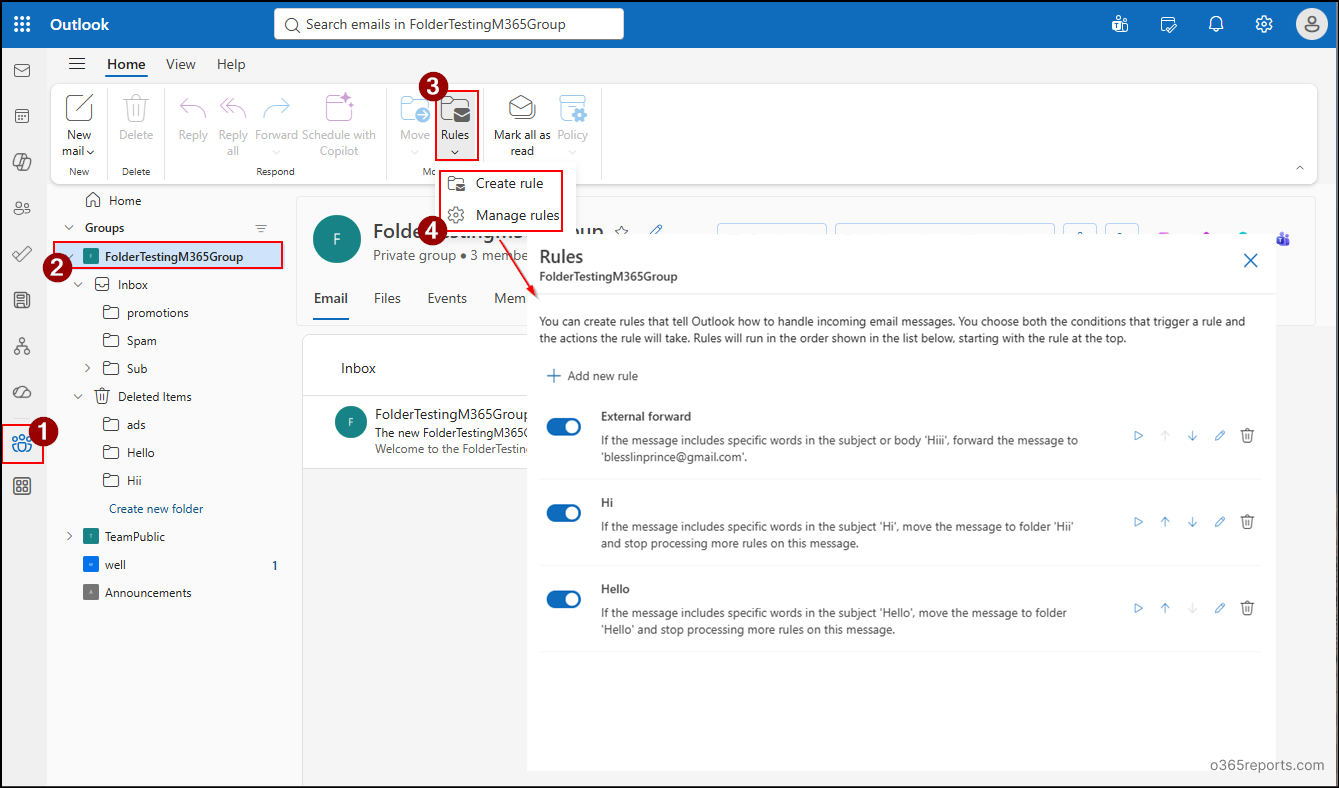This screenshot has height=788, width=1339.
Task: Open Teams icon in the top bar
Action: (1120, 24)
